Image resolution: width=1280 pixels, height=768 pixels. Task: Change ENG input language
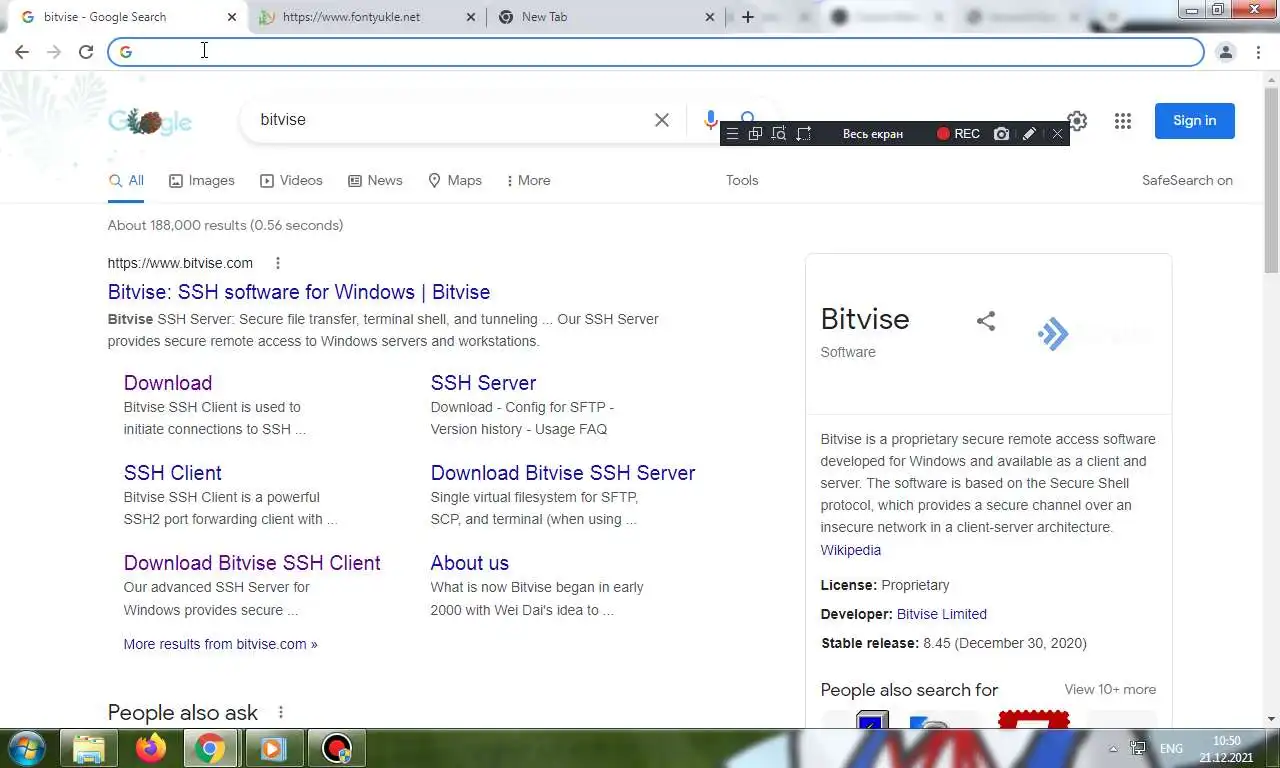[x=1171, y=748]
